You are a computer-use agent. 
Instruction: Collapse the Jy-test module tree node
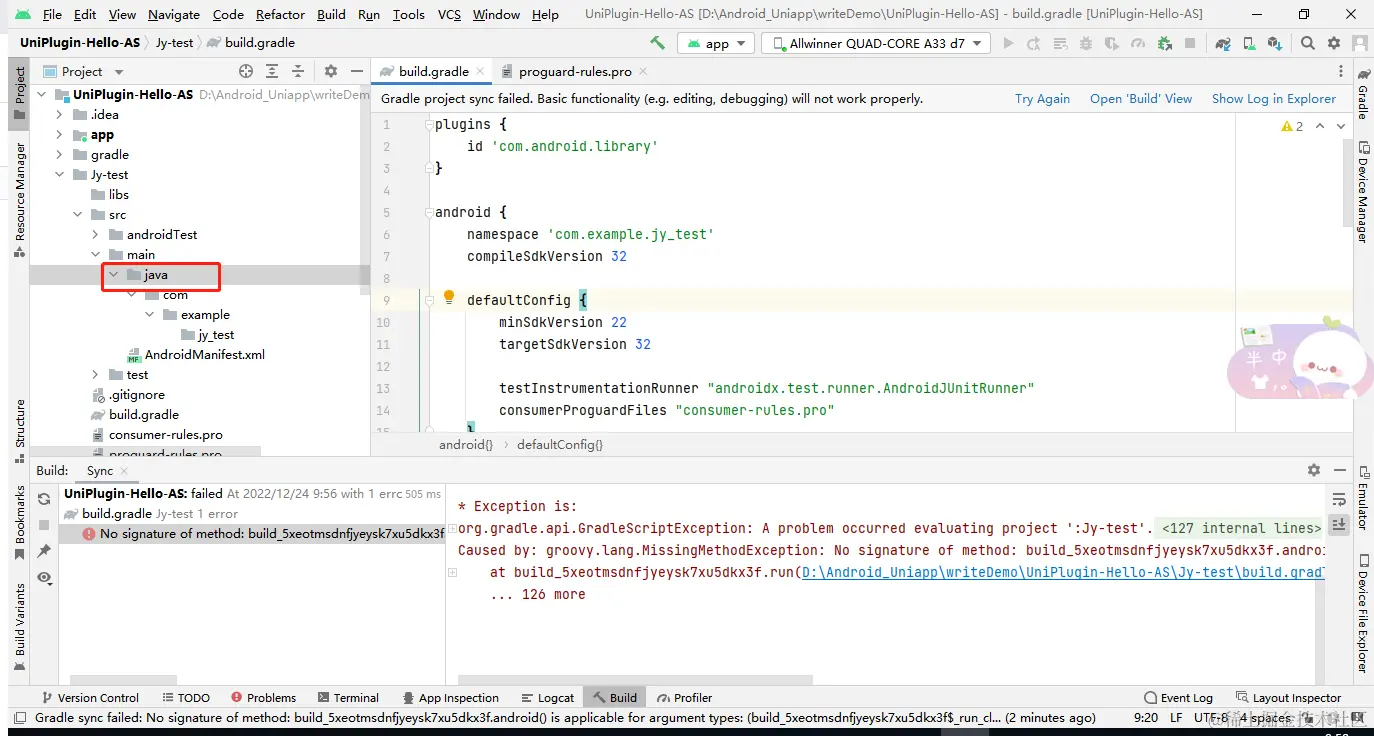point(60,175)
